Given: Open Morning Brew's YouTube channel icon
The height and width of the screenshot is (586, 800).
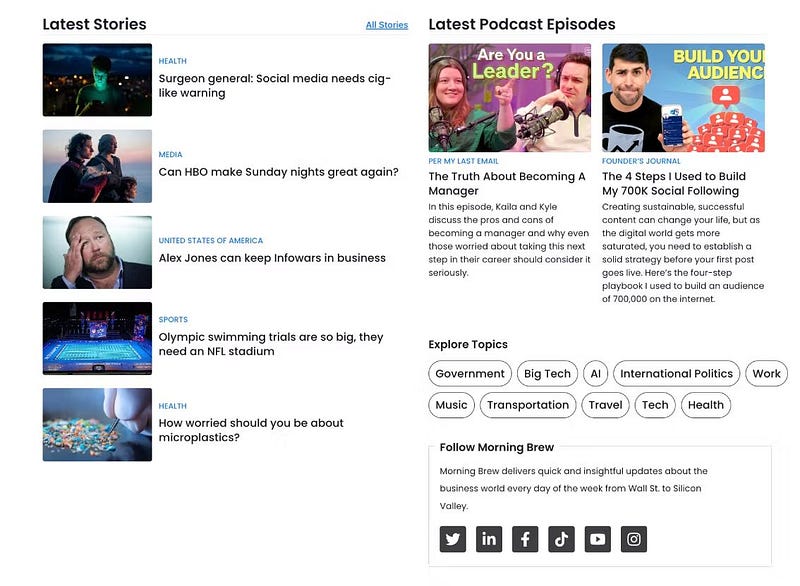Looking at the screenshot, I should pyautogui.click(x=597, y=539).
